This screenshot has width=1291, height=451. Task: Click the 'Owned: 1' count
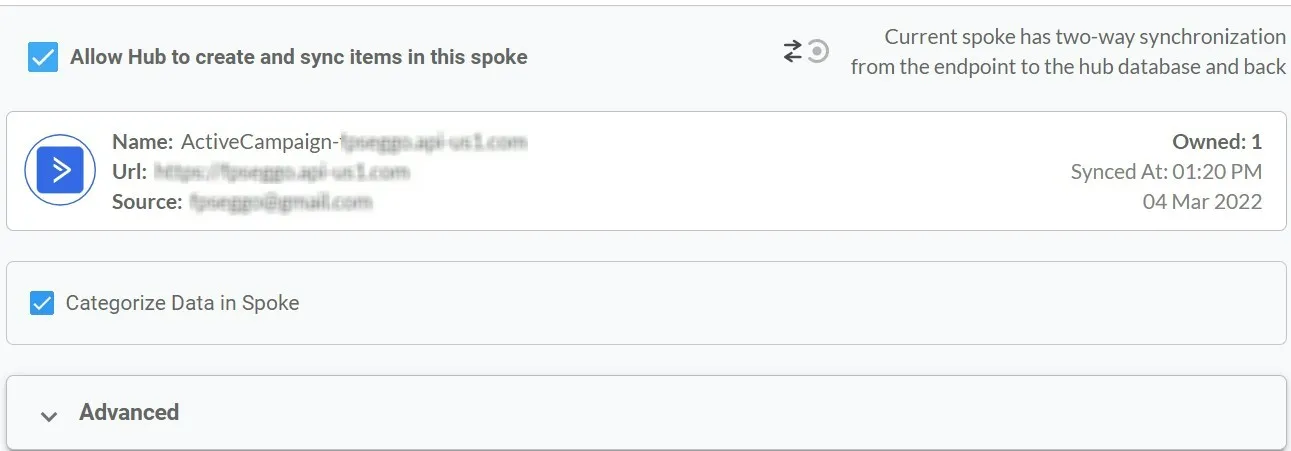(1217, 142)
